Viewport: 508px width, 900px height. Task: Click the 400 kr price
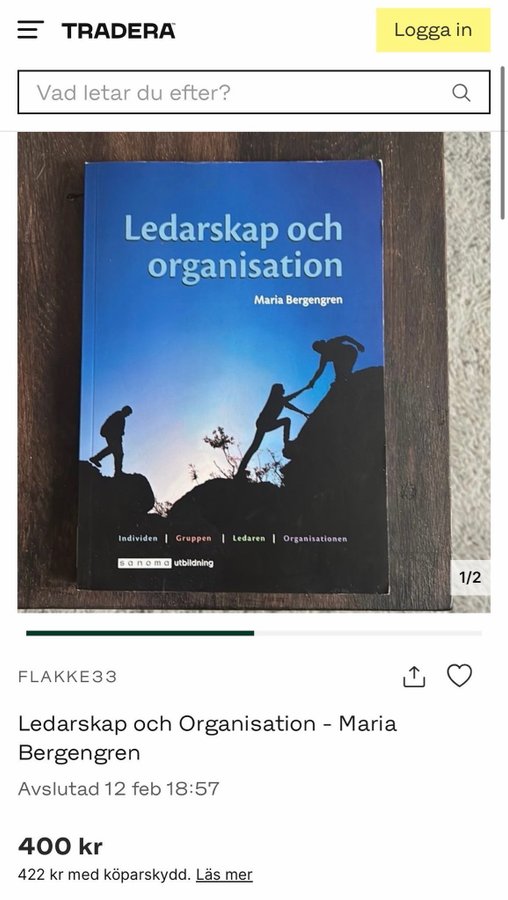tap(60, 846)
